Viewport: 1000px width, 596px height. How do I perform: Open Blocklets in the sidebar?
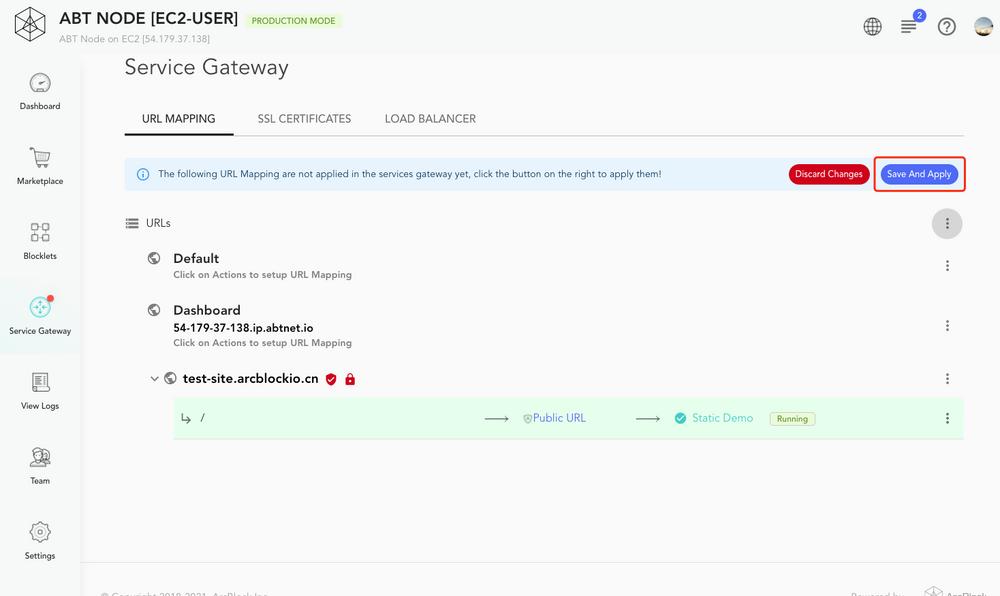(40, 241)
